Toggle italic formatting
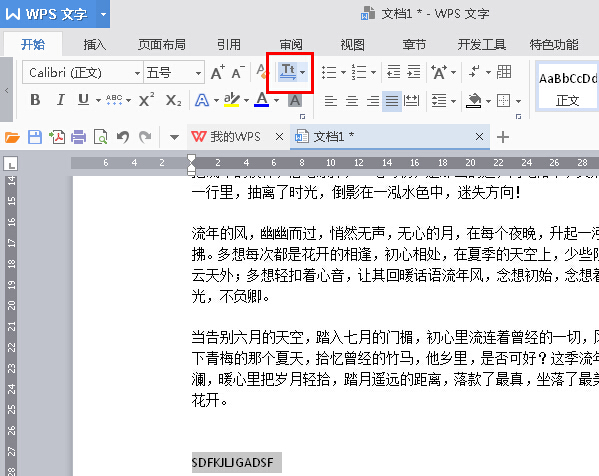The height and width of the screenshot is (476, 599). pyautogui.click(x=60, y=100)
